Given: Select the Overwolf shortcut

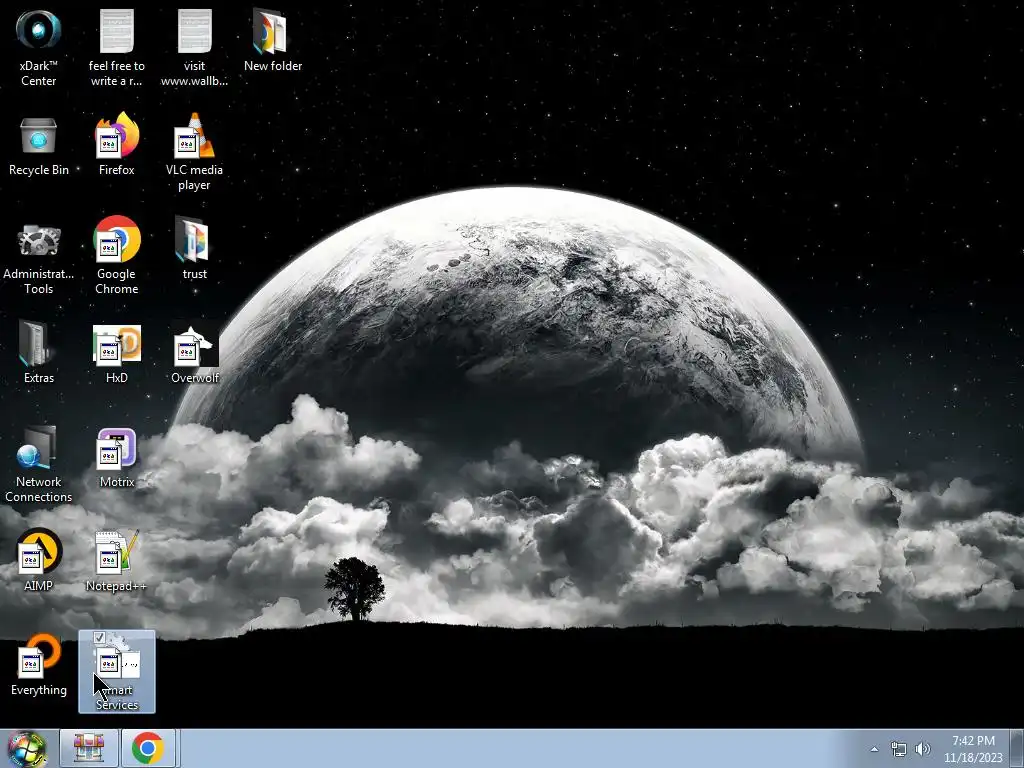Looking at the screenshot, I should pyautogui.click(x=194, y=354).
